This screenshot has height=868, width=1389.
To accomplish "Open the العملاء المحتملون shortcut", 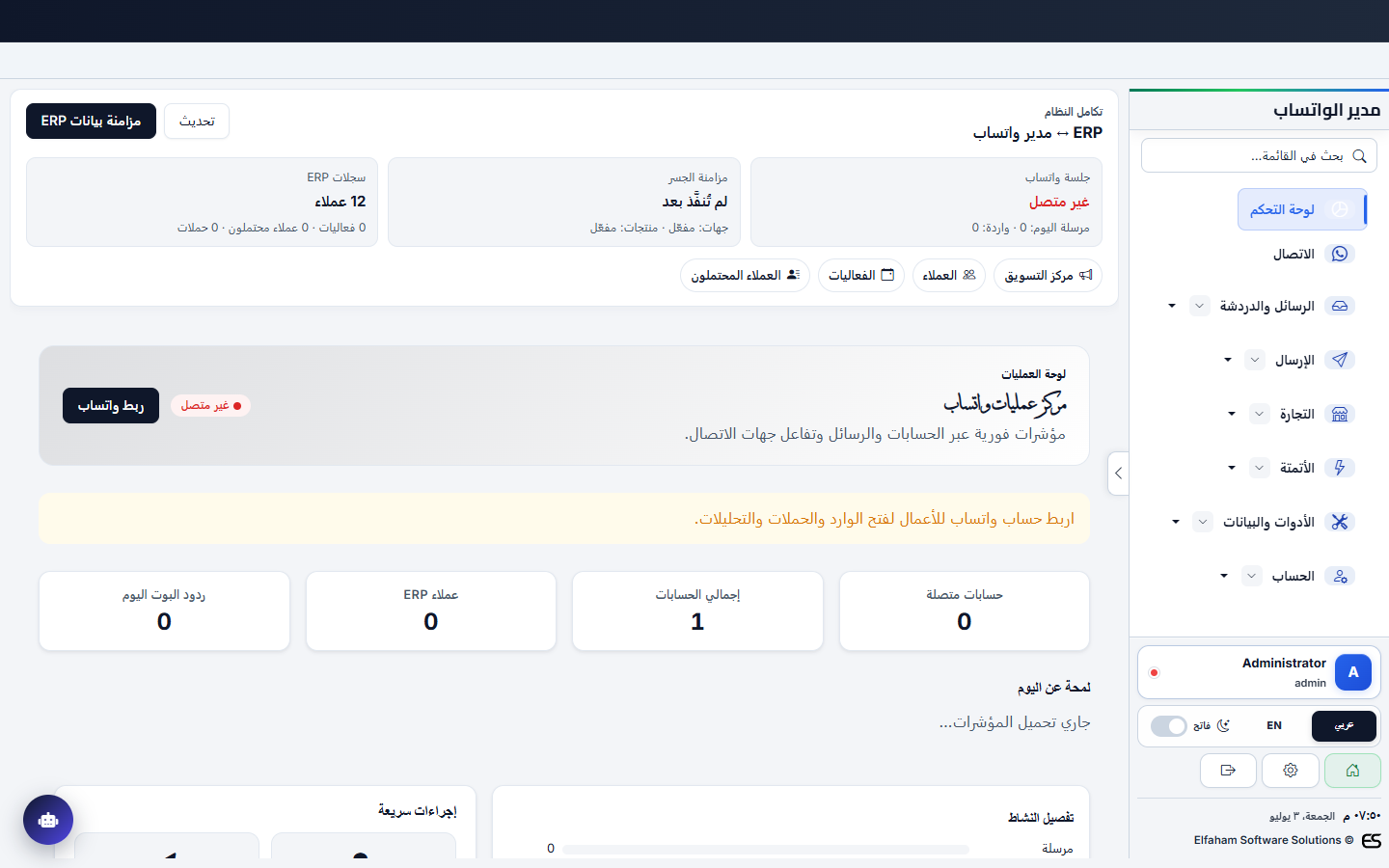I will click(745, 275).
